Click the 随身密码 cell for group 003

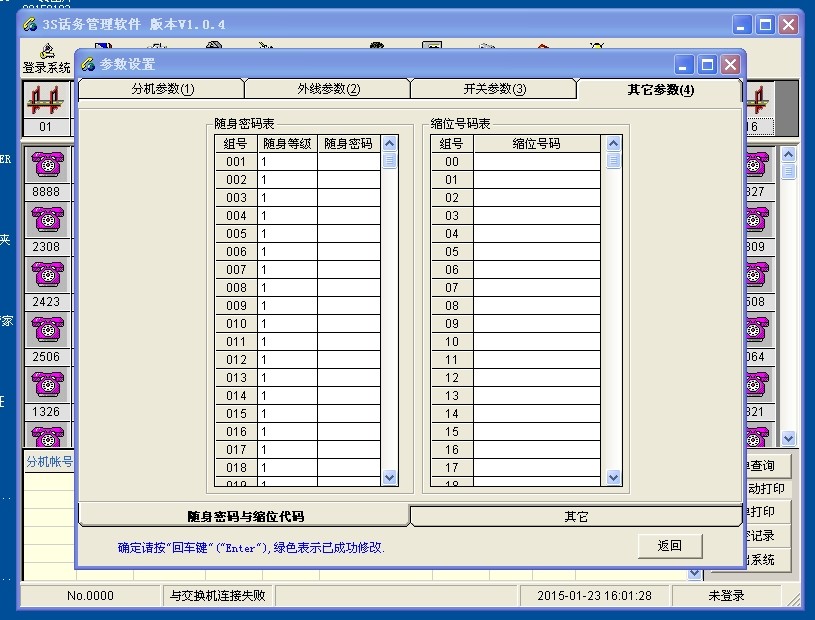pyautogui.click(x=349, y=198)
